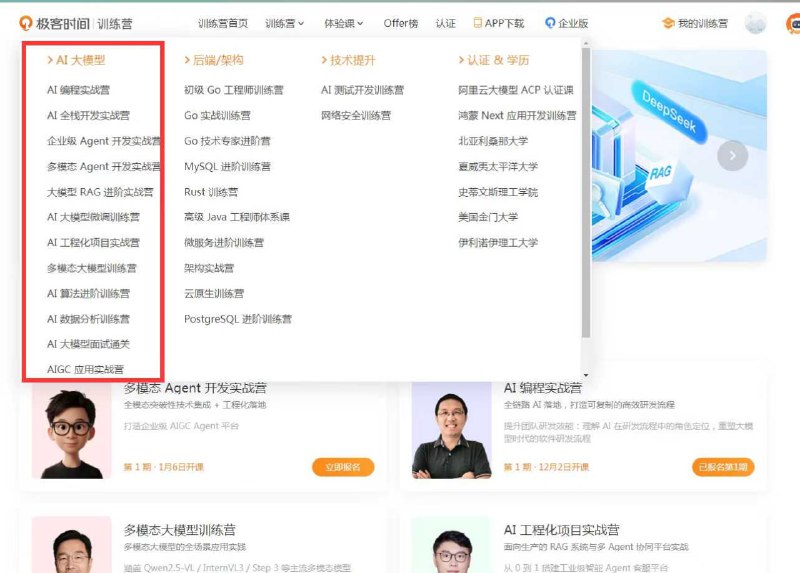The image size is (800, 573).
Task: Open the 后端/架构 category heading
Action: point(214,60)
